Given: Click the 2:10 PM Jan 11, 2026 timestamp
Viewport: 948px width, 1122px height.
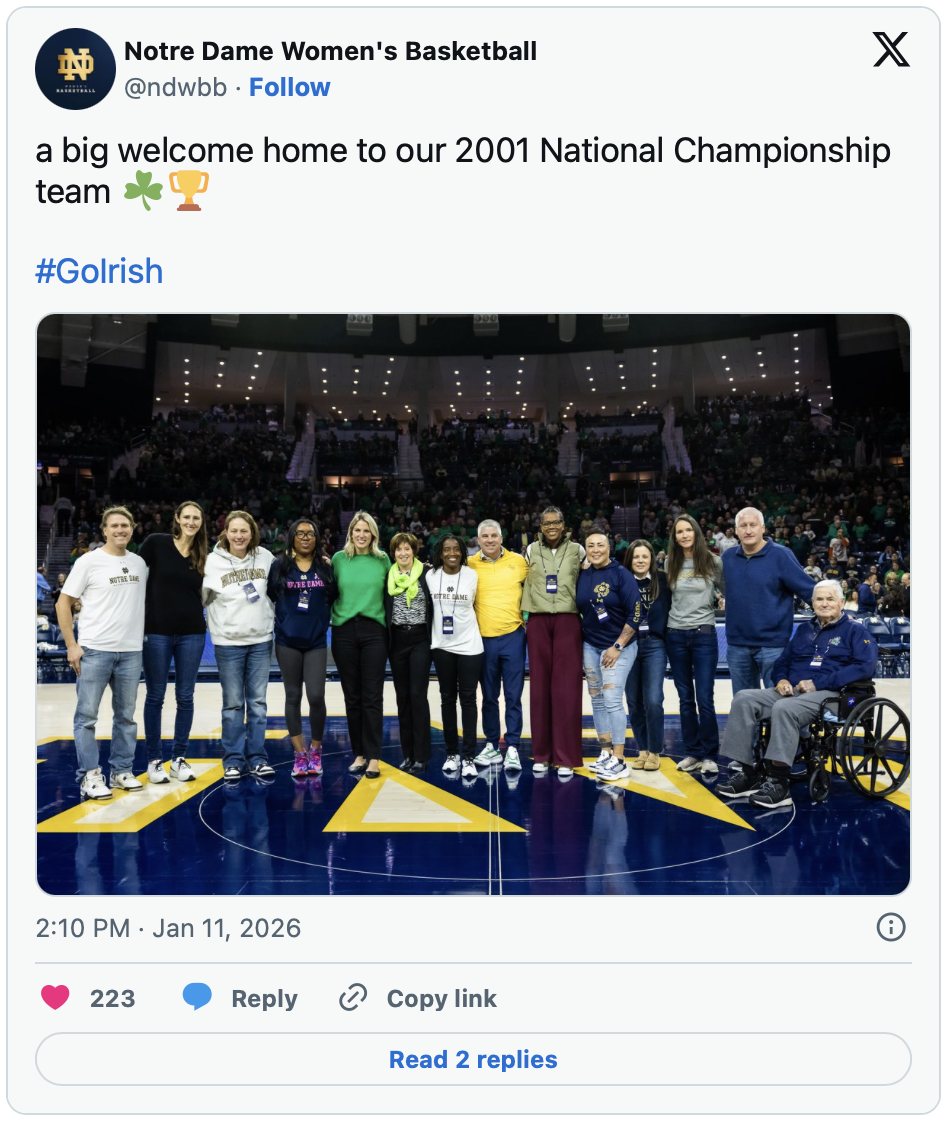Looking at the screenshot, I should point(168,928).
